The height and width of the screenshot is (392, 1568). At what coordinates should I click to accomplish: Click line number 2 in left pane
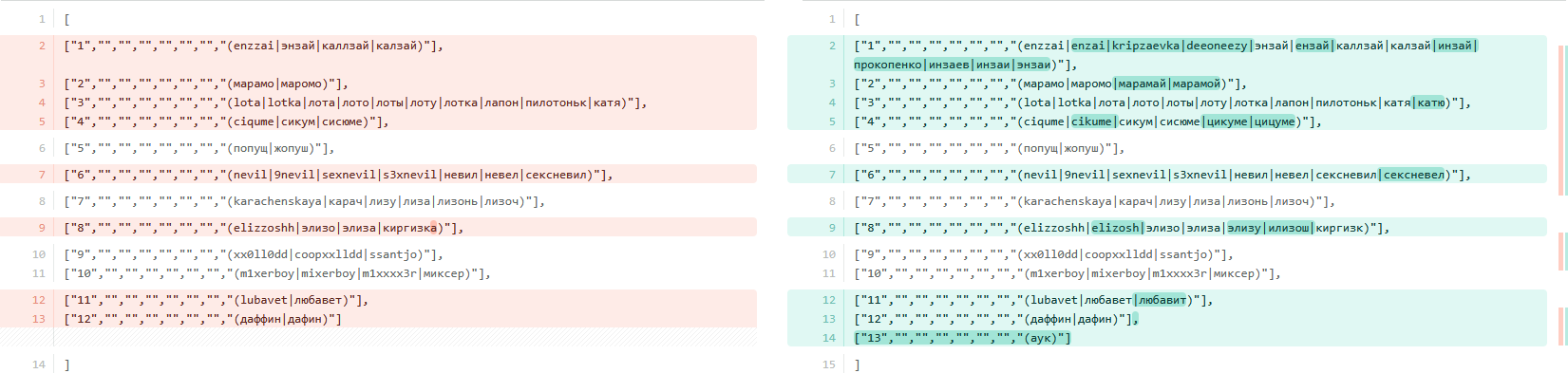point(42,46)
